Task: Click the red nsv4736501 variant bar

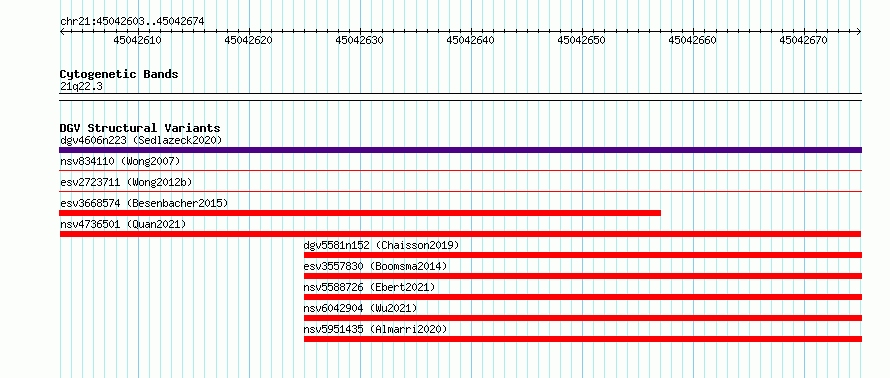Action: point(460,234)
